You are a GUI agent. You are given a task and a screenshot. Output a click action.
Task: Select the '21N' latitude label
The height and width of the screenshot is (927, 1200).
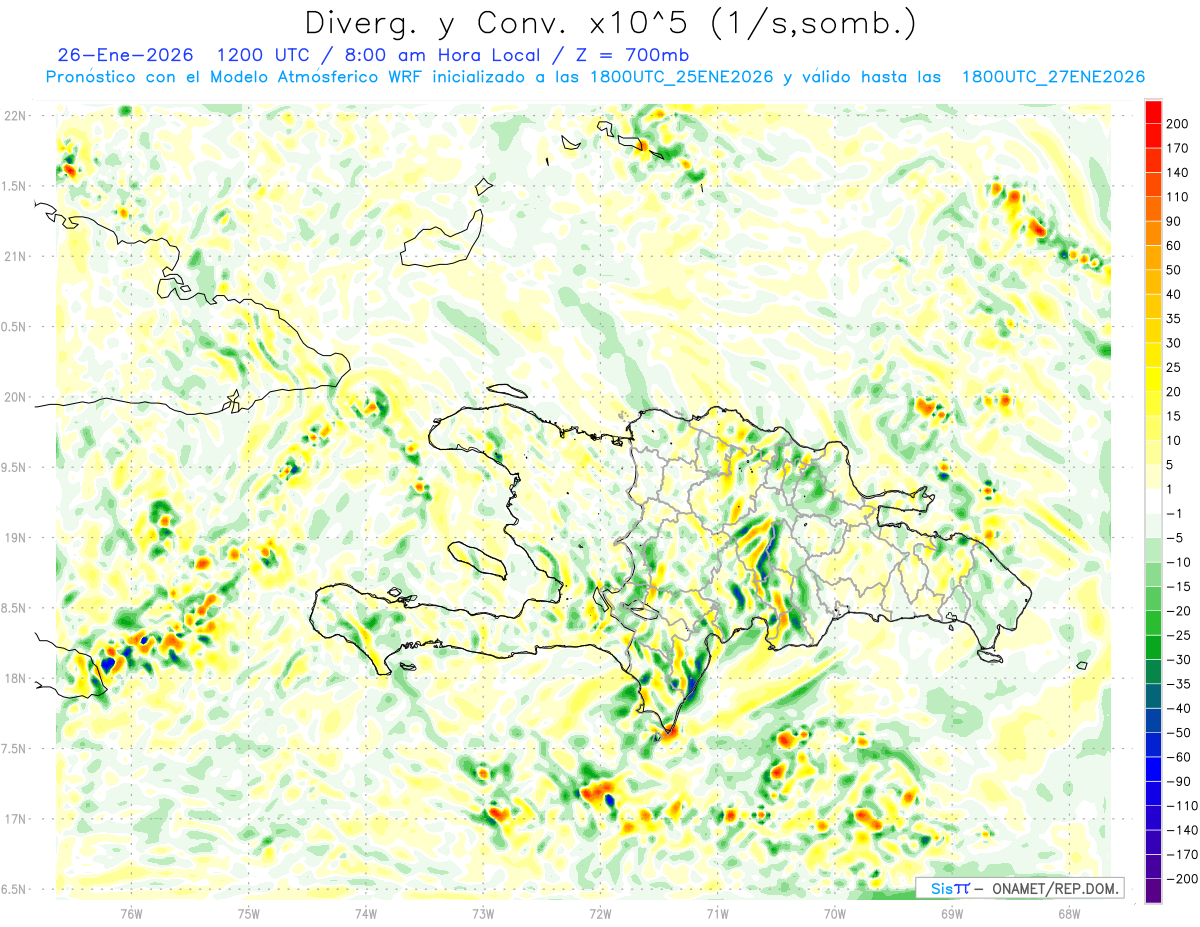(x=14, y=257)
